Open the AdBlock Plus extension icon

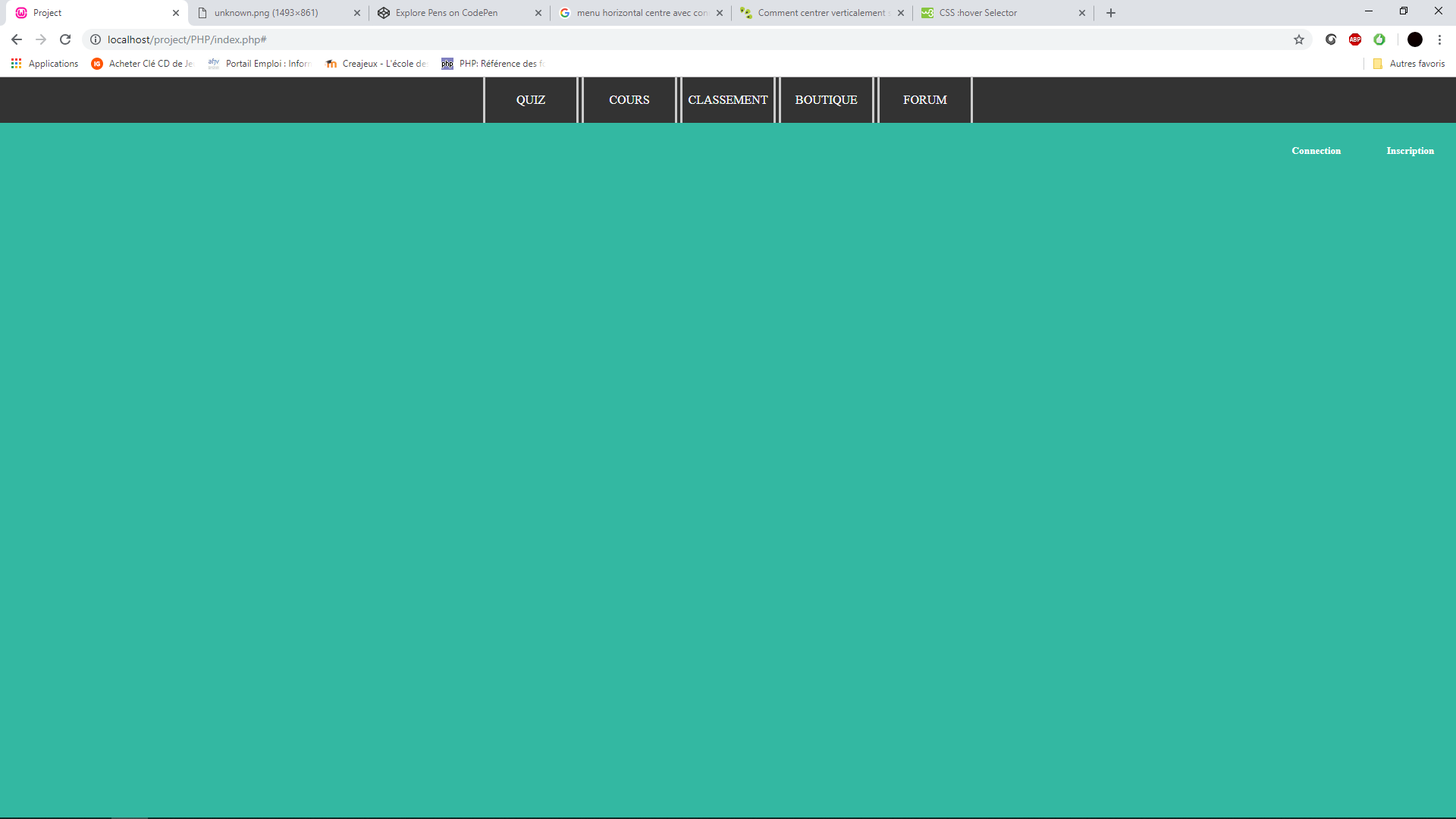[x=1355, y=39]
